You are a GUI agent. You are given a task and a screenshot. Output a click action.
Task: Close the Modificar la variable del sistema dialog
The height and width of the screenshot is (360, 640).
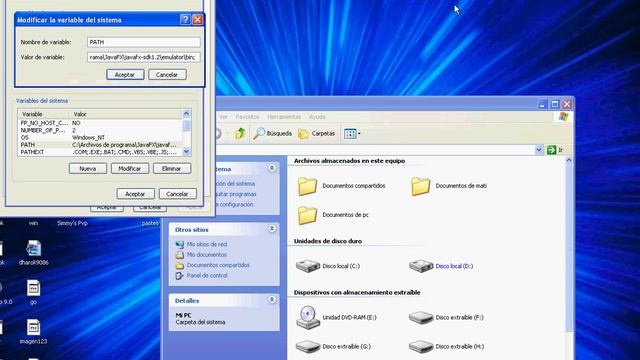198,19
